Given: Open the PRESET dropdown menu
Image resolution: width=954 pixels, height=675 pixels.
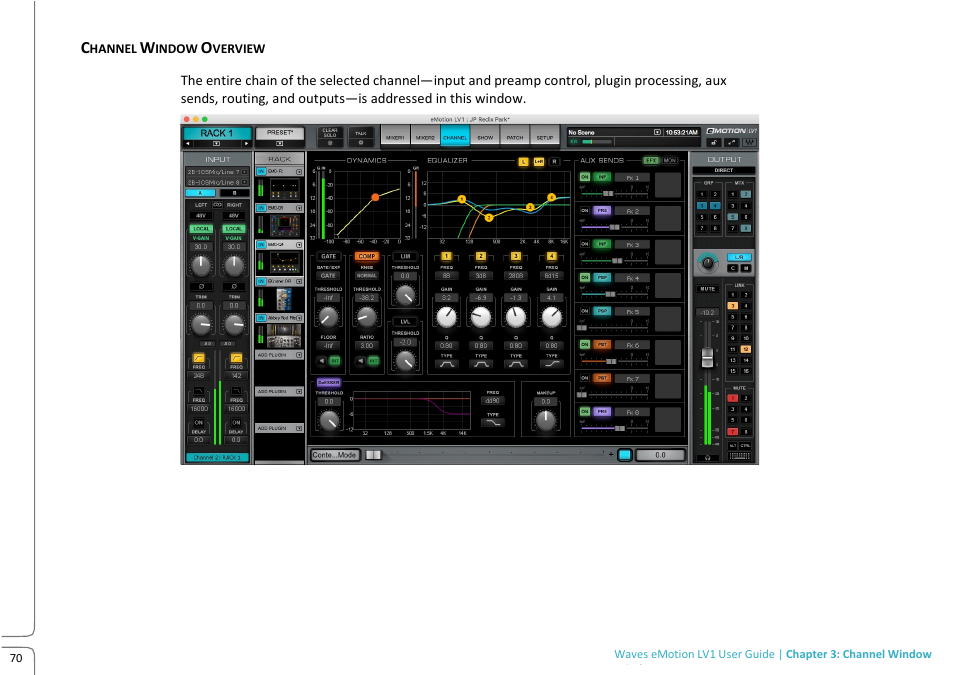Looking at the screenshot, I should point(279,144).
